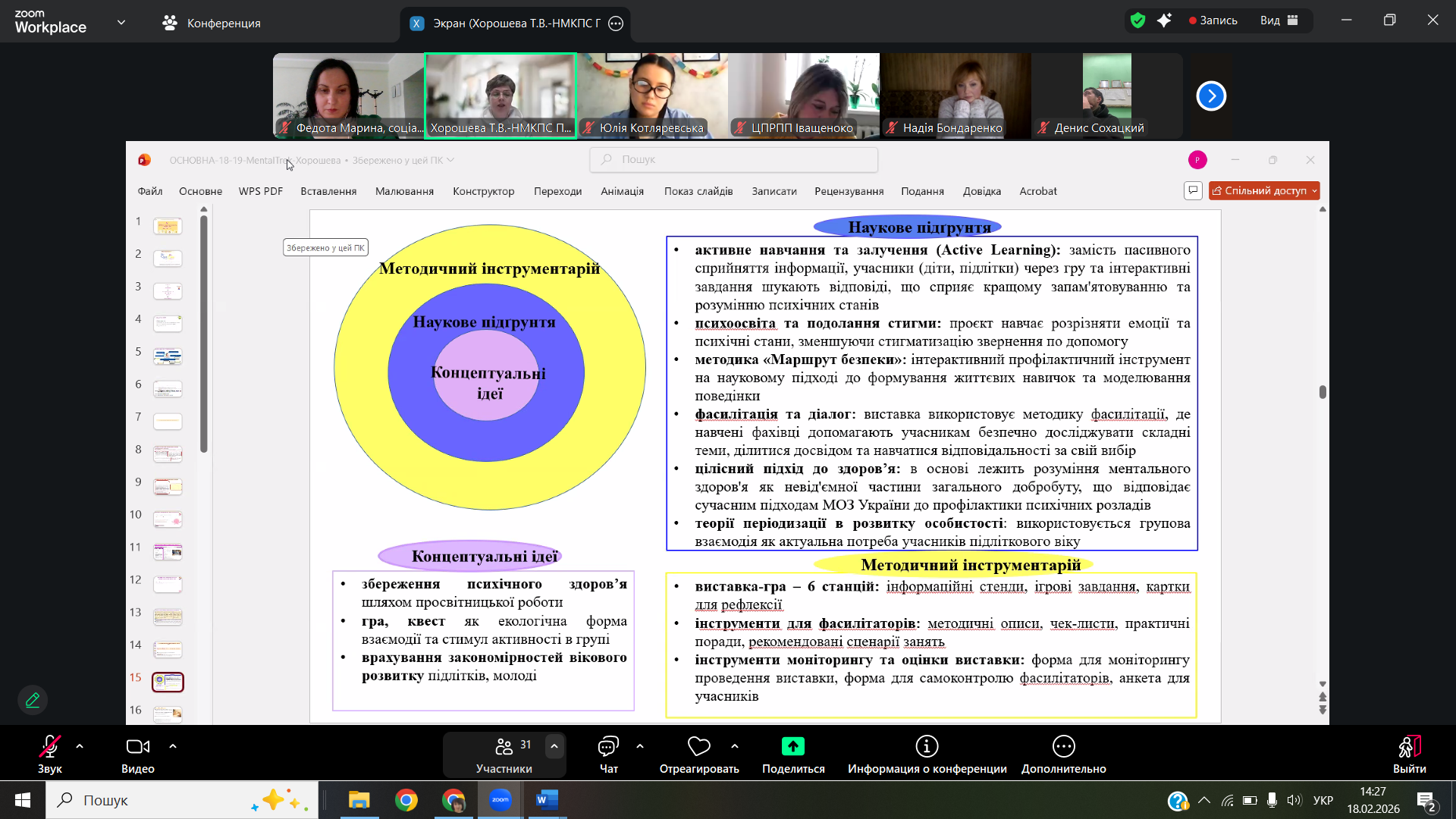This screenshot has height=819, width=1456.
Task: Expand video options arrow next to Видео
Action: coord(173,746)
